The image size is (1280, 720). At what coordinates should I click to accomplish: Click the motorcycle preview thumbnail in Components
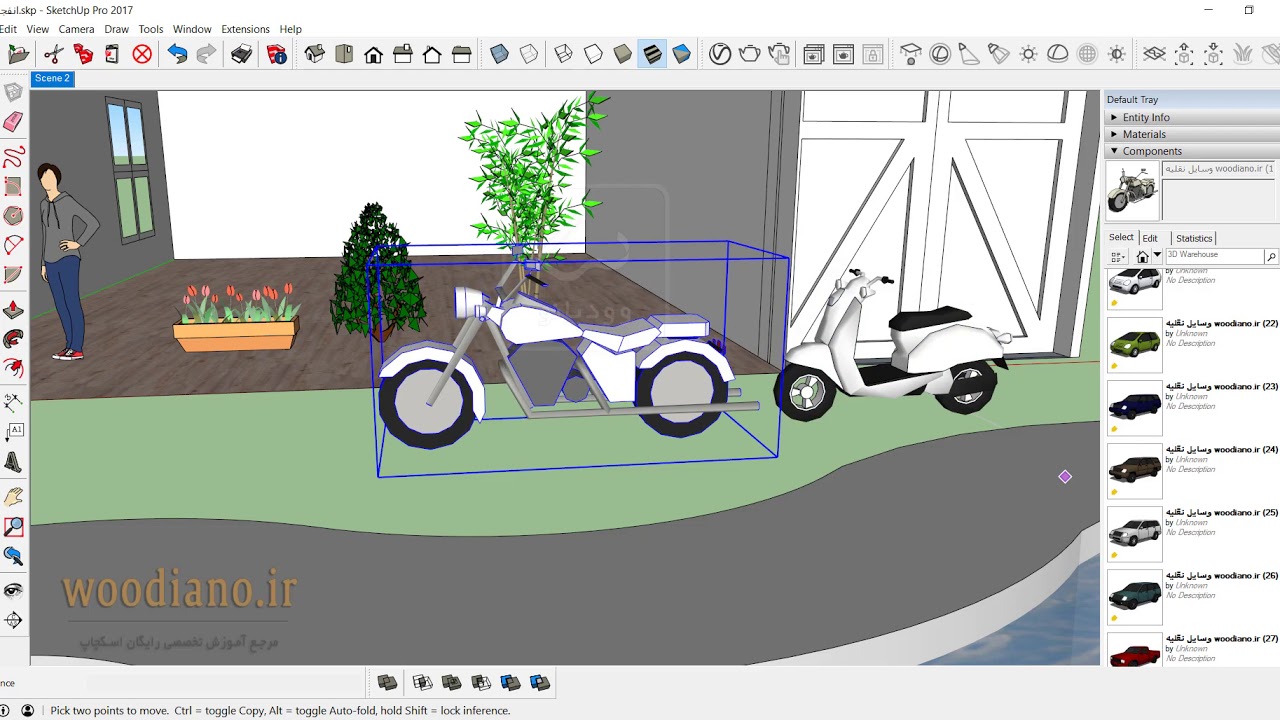pyautogui.click(x=1133, y=190)
